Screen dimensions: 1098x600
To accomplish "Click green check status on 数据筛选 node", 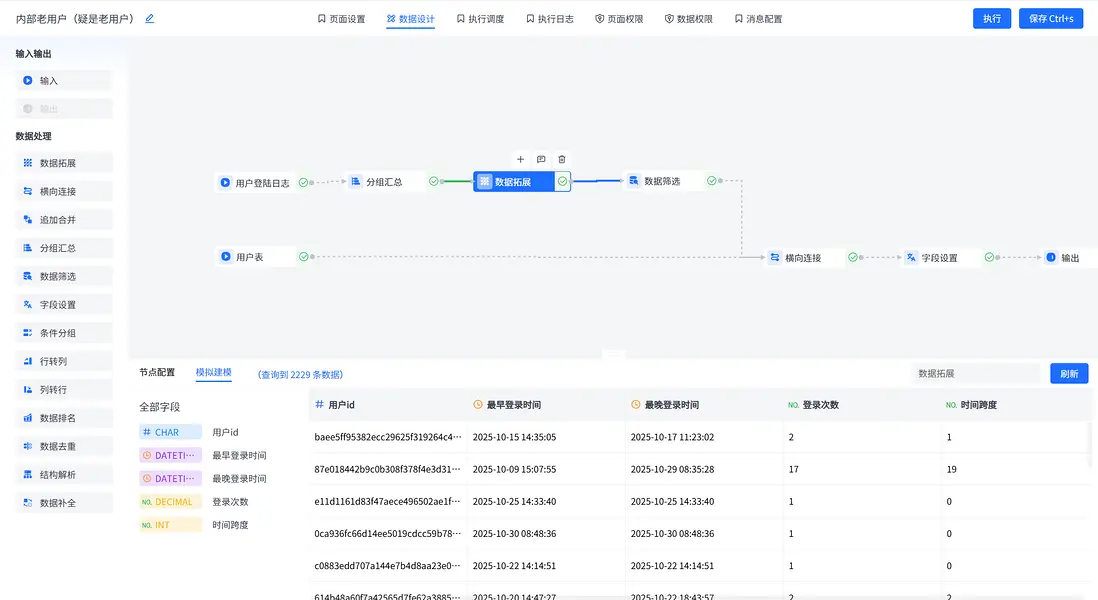I will [x=711, y=181].
